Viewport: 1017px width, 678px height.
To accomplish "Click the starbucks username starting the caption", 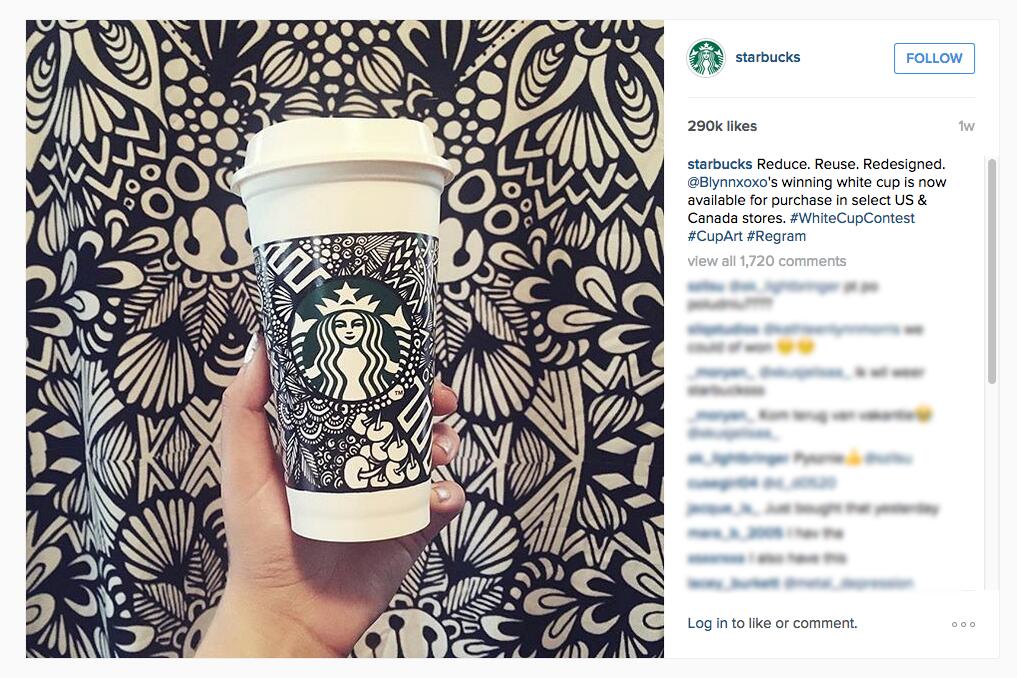I will [x=720, y=164].
